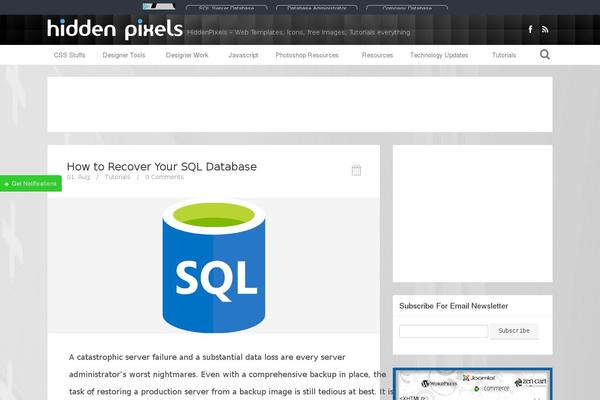Open the Designer Work menu
This screenshot has height=400, width=600.
point(187,55)
